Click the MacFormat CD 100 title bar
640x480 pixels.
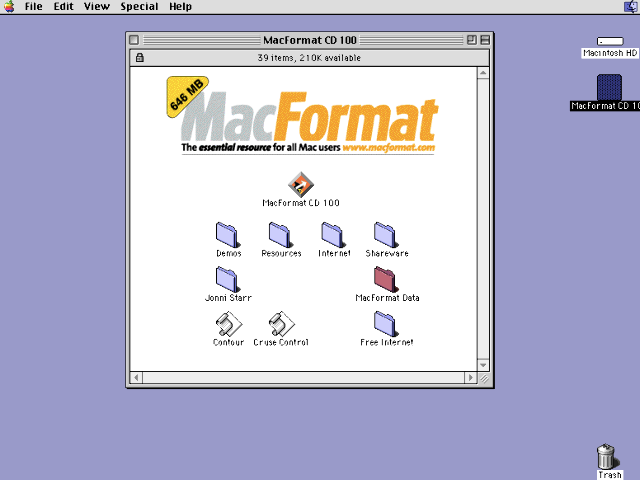point(310,40)
